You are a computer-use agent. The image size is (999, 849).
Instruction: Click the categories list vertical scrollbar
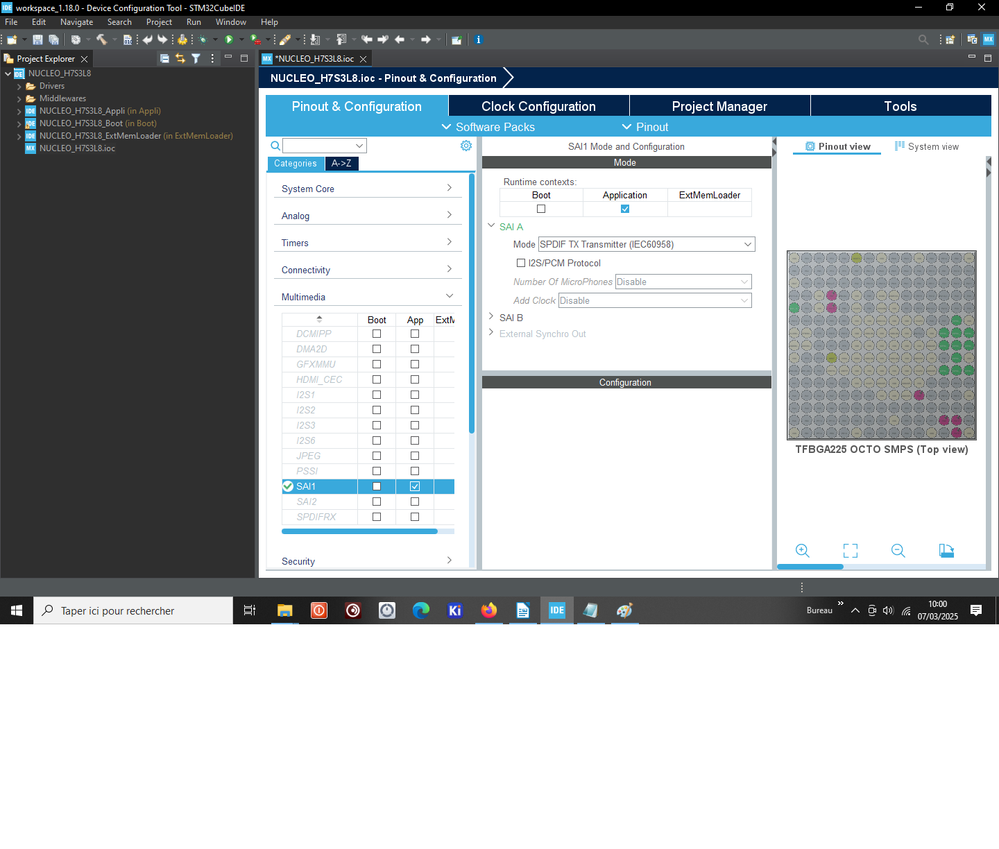[471, 304]
